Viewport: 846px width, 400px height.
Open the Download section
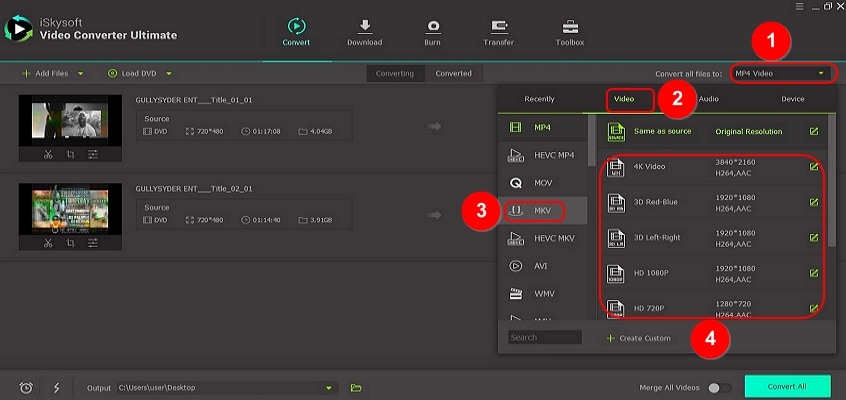(x=364, y=32)
